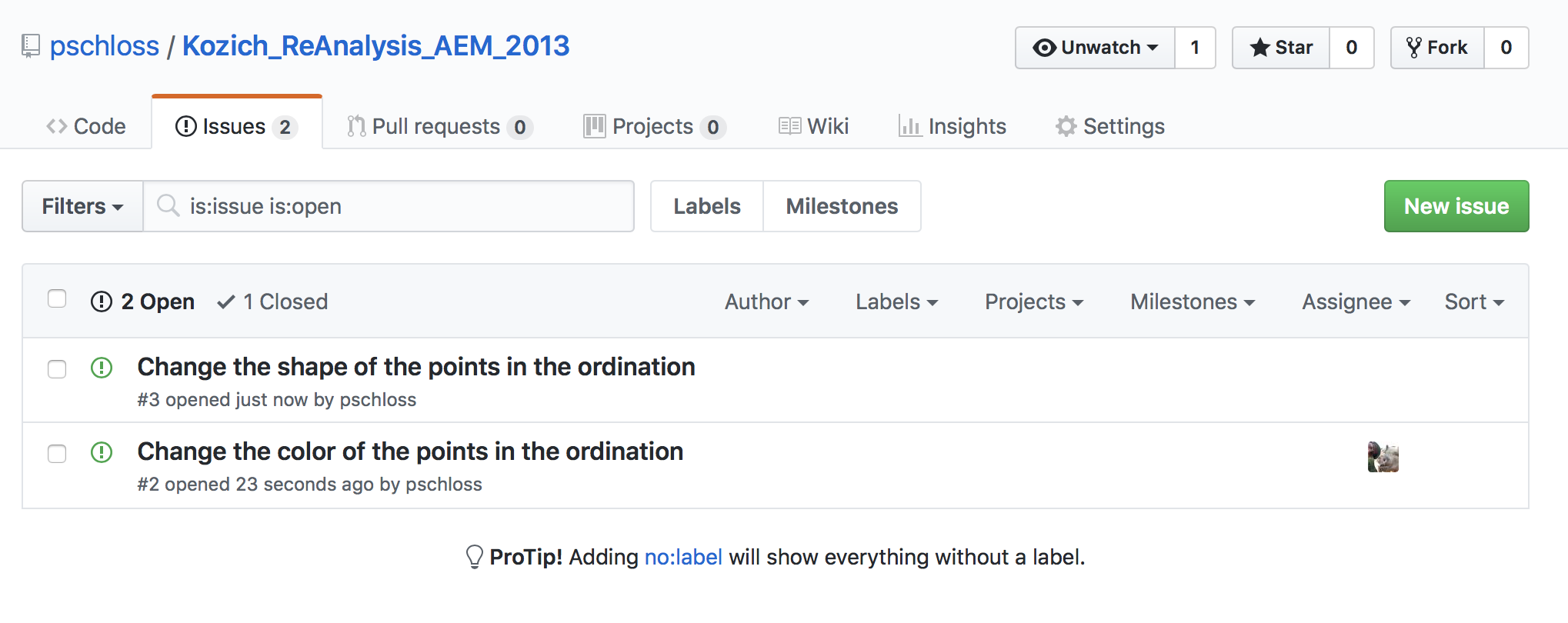Click the repository book icon beside pschloss

click(x=31, y=46)
